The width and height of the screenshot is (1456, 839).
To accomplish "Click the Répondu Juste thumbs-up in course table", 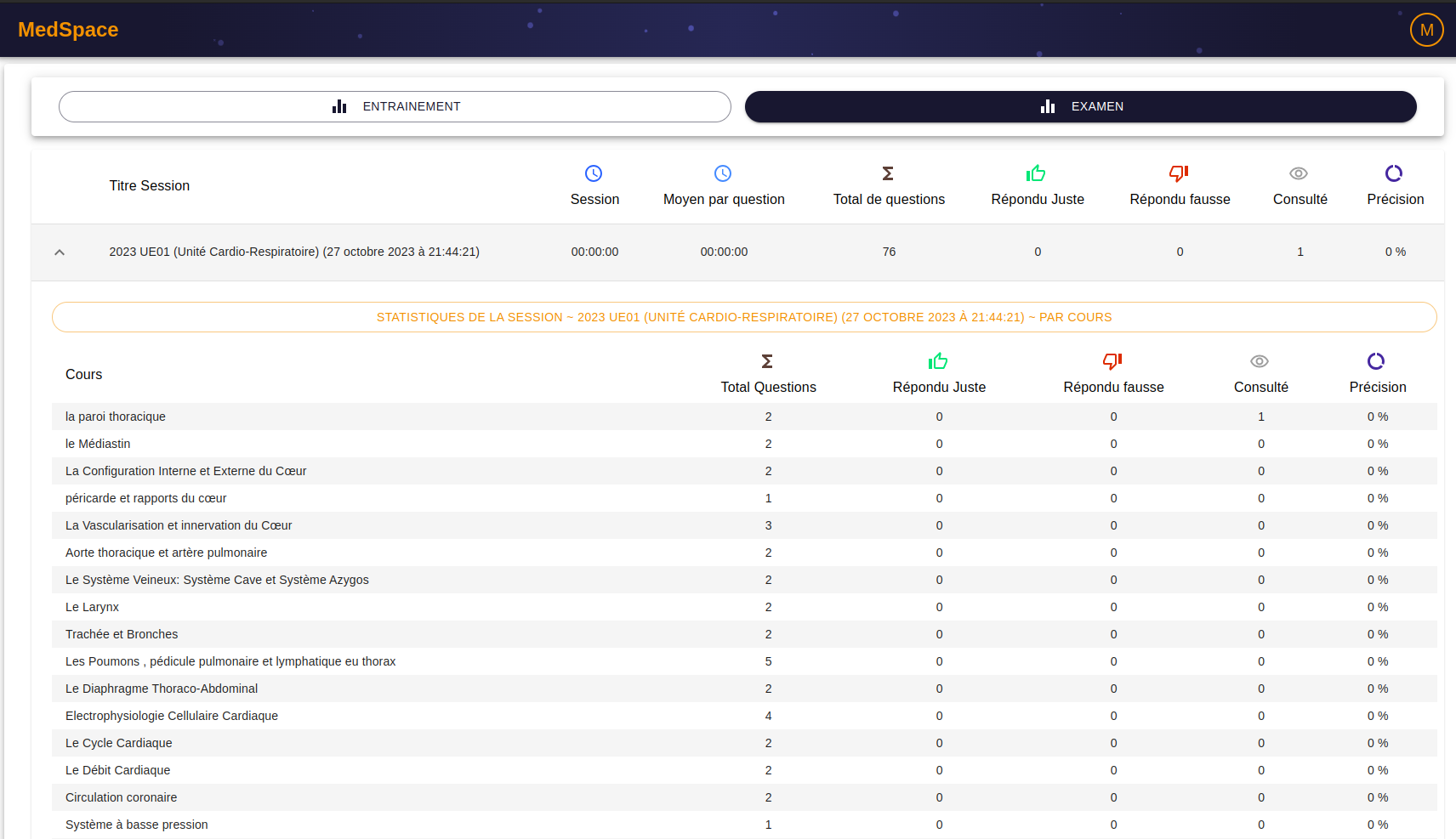I will (938, 361).
